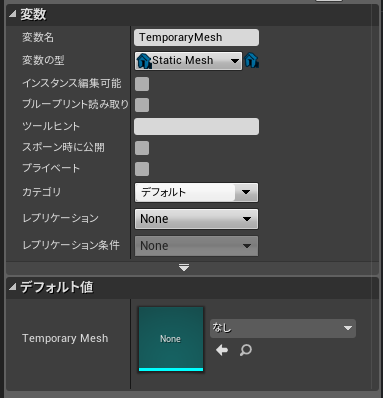Click the magnifier icon to browse to asset
This screenshot has height=398, width=383.
(246, 350)
